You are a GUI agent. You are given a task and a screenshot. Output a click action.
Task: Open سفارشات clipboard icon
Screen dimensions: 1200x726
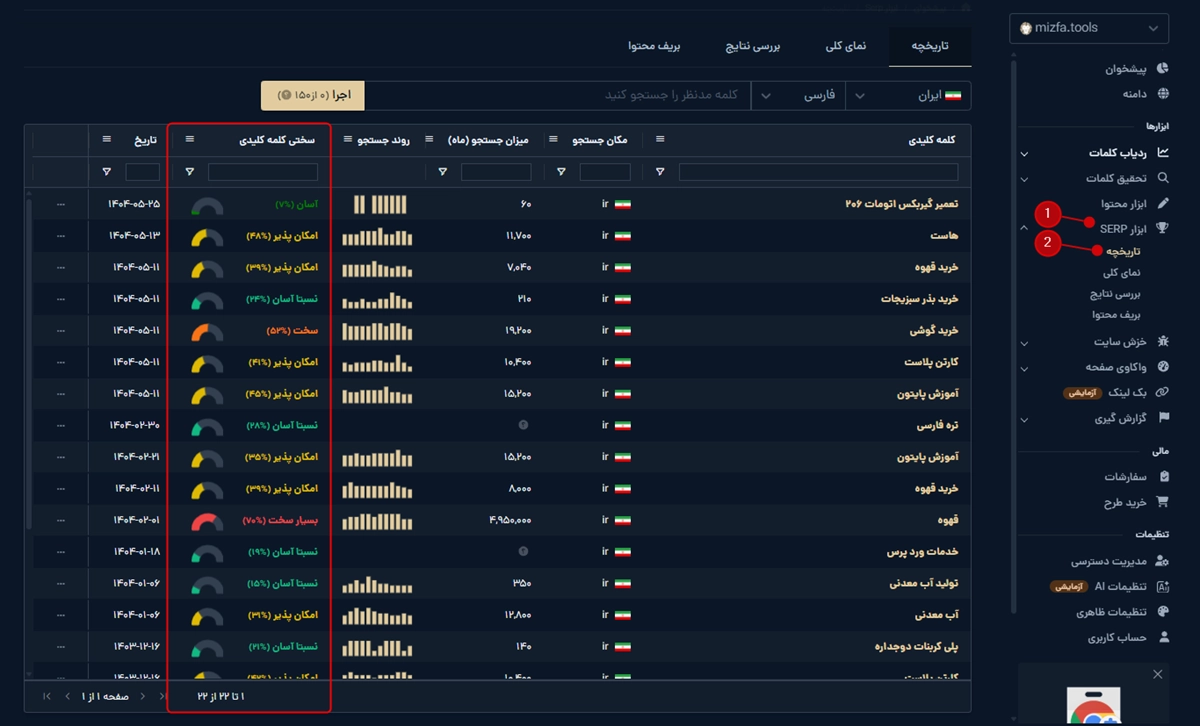click(x=1163, y=477)
